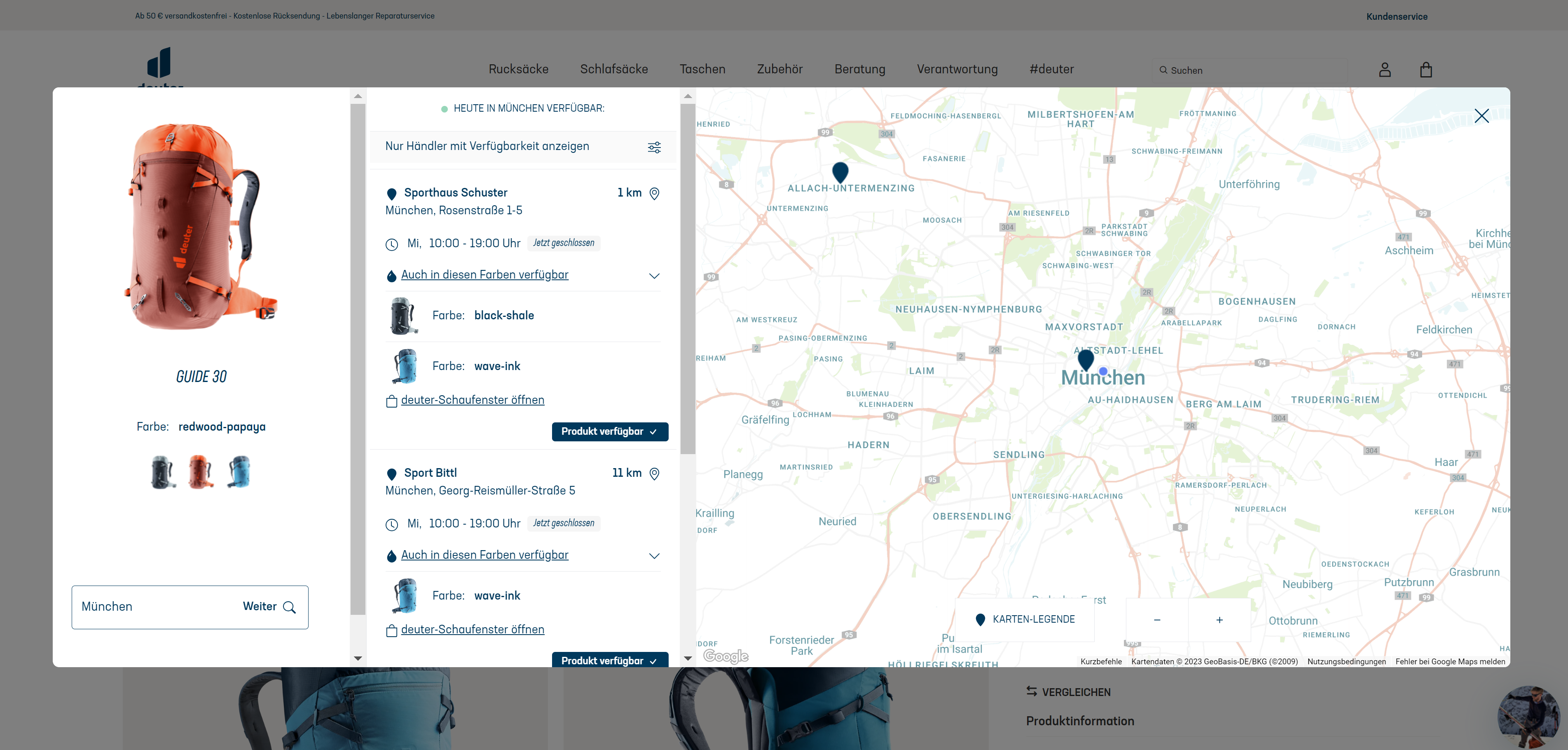Open the Rucksäcke menu
Viewport: 1568px width, 750px height.
pyautogui.click(x=519, y=69)
